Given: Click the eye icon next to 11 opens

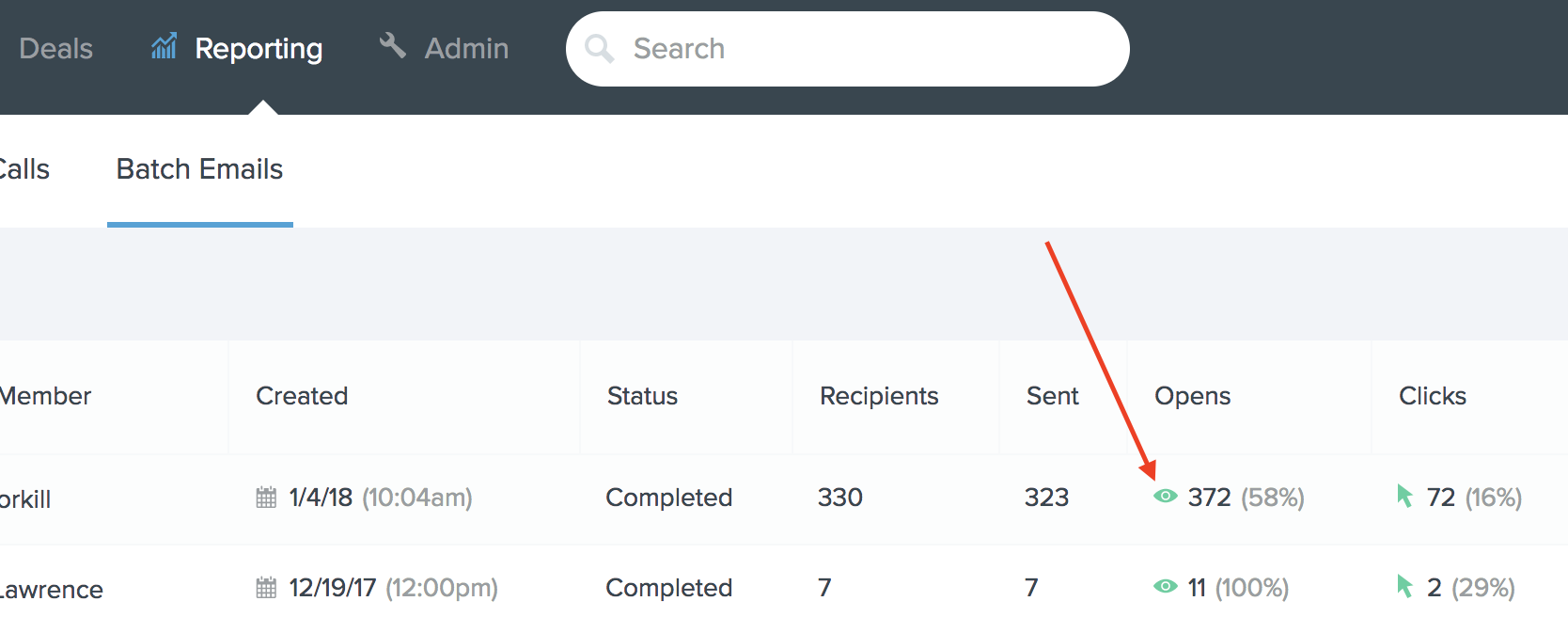Looking at the screenshot, I should 1166,586.
